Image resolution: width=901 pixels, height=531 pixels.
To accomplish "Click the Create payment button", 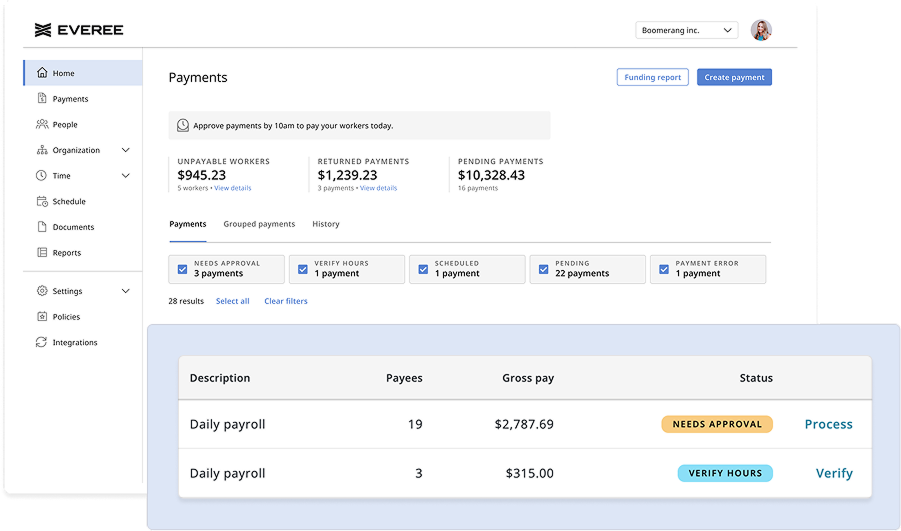I will click(734, 77).
